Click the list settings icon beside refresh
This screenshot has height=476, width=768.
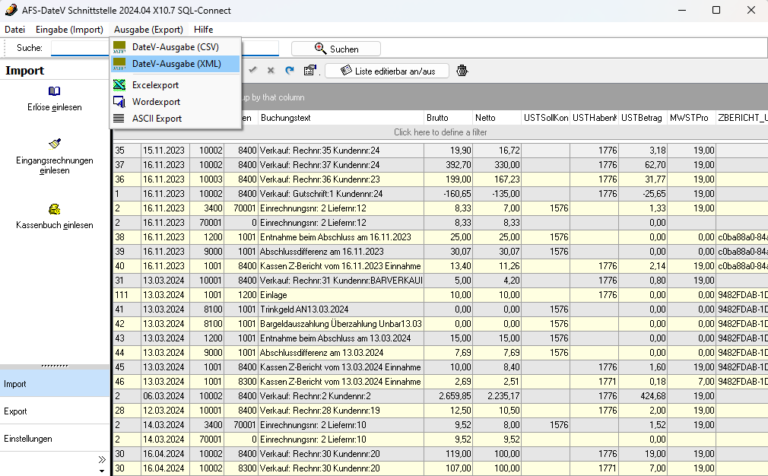(x=310, y=70)
